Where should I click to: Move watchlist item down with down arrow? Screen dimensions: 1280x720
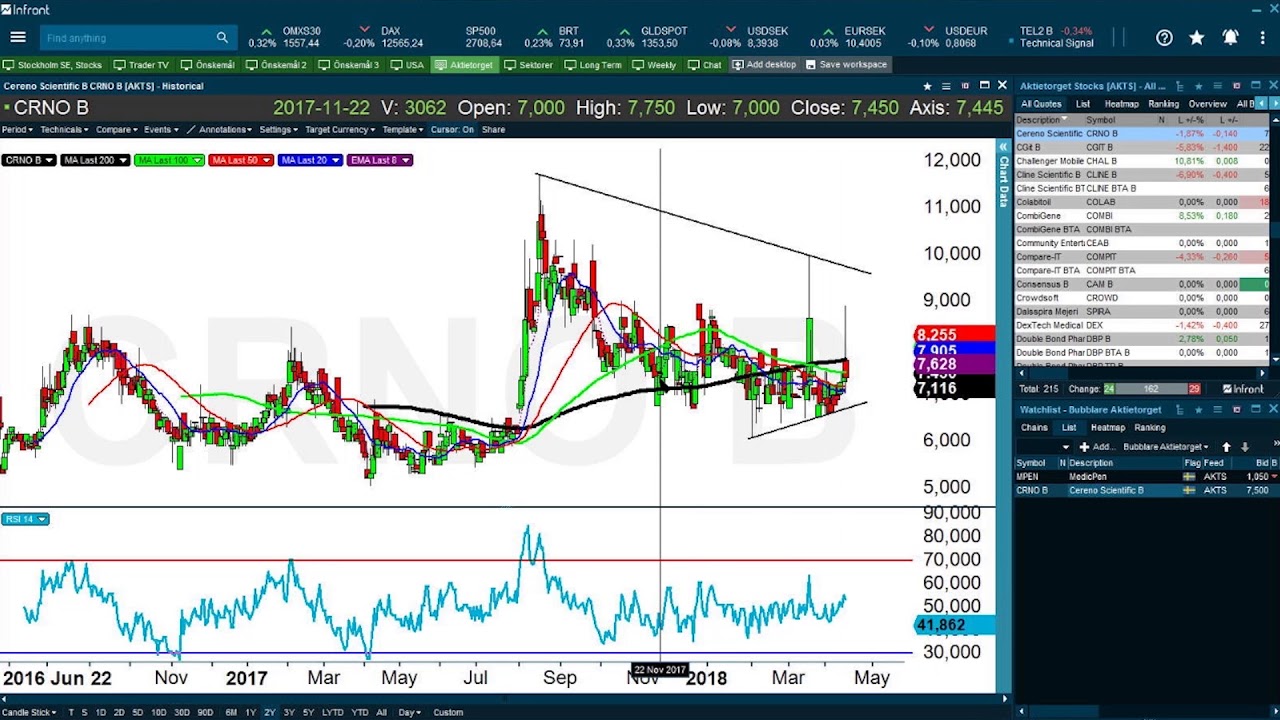tap(1245, 447)
